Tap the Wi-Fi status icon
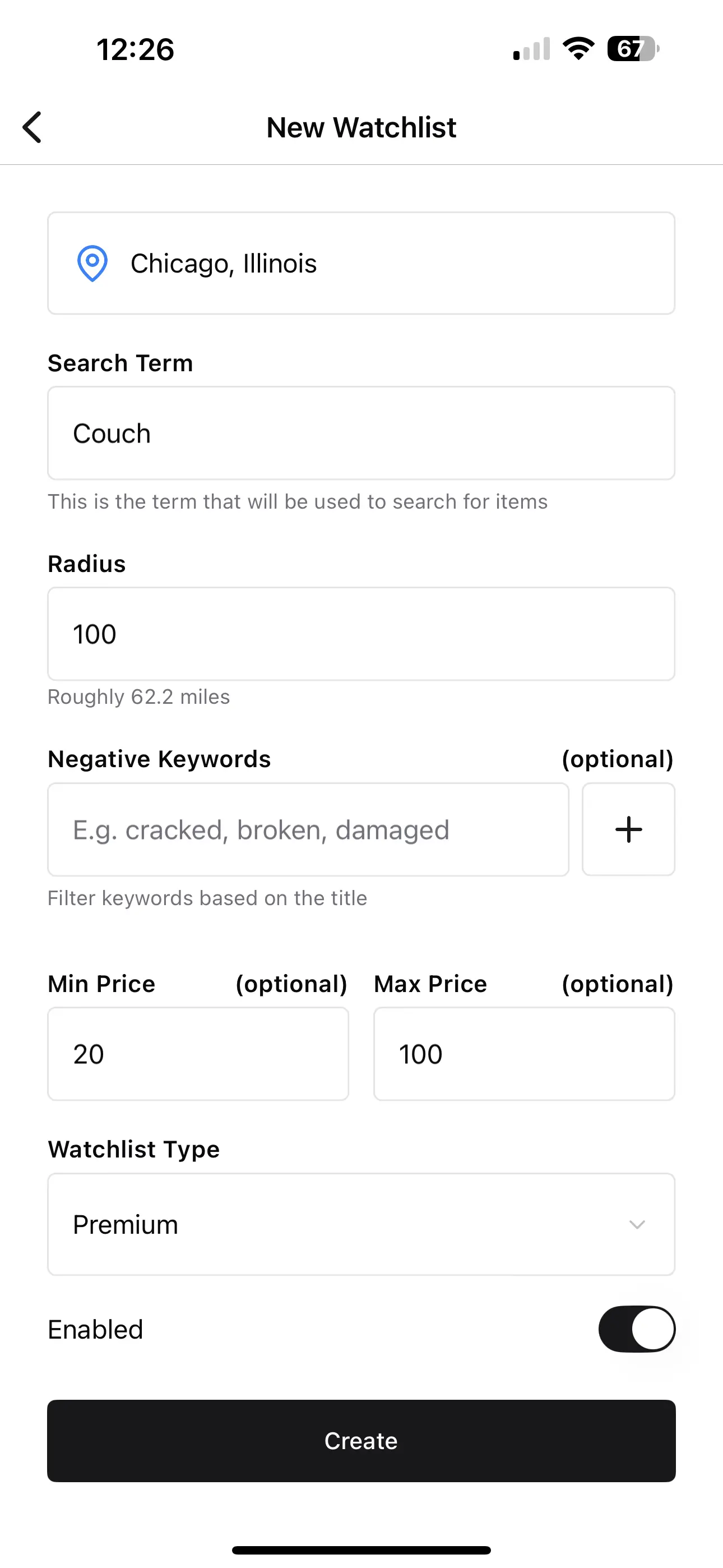The image size is (723, 1568). coord(578,49)
